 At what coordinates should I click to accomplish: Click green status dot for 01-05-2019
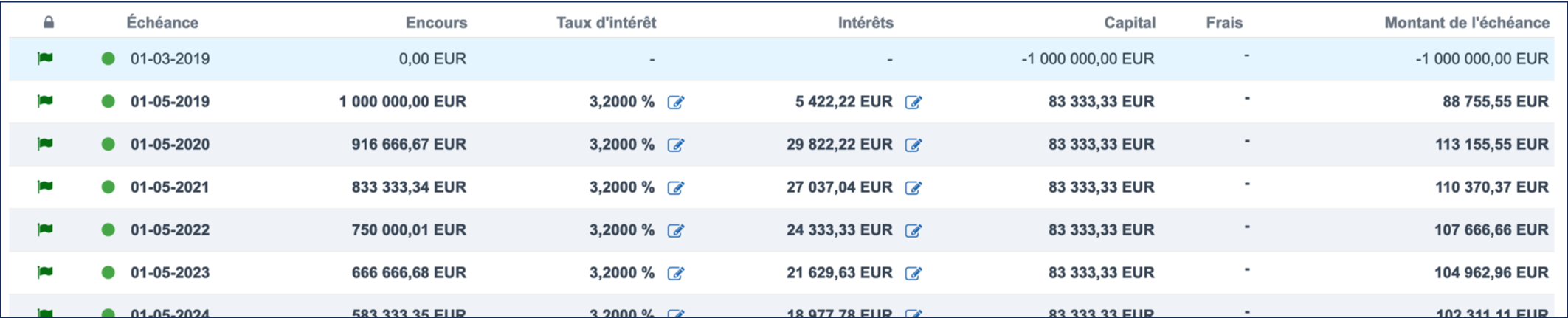pyautogui.click(x=108, y=101)
